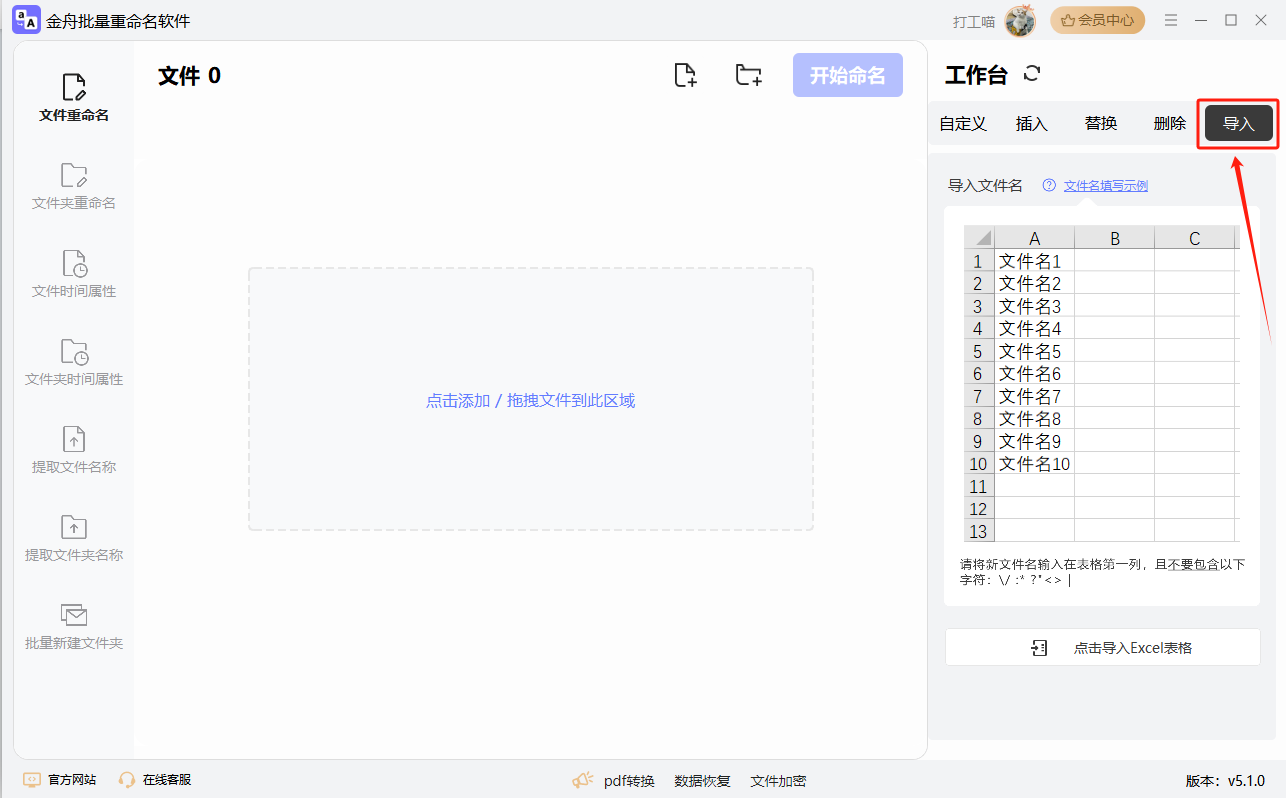Open 提取文件名称 in the sidebar

74,450
